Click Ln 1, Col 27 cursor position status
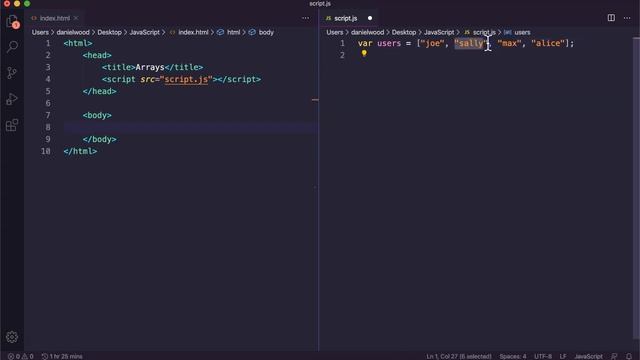The height and width of the screenshot is (360, 640). (x=459, y=356)
